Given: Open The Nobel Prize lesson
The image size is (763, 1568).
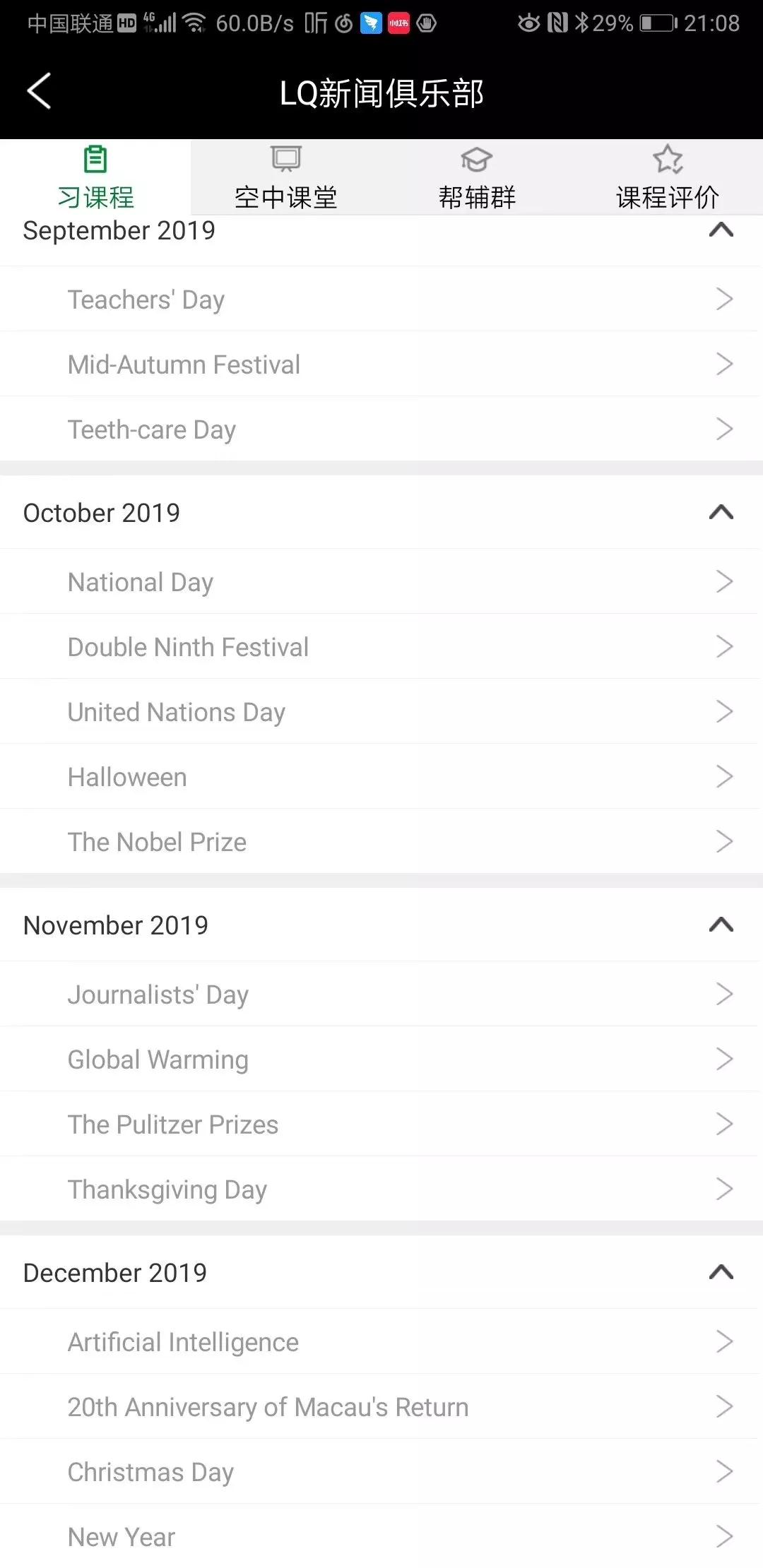Looking at the screenshot, I should click(158, 842).
